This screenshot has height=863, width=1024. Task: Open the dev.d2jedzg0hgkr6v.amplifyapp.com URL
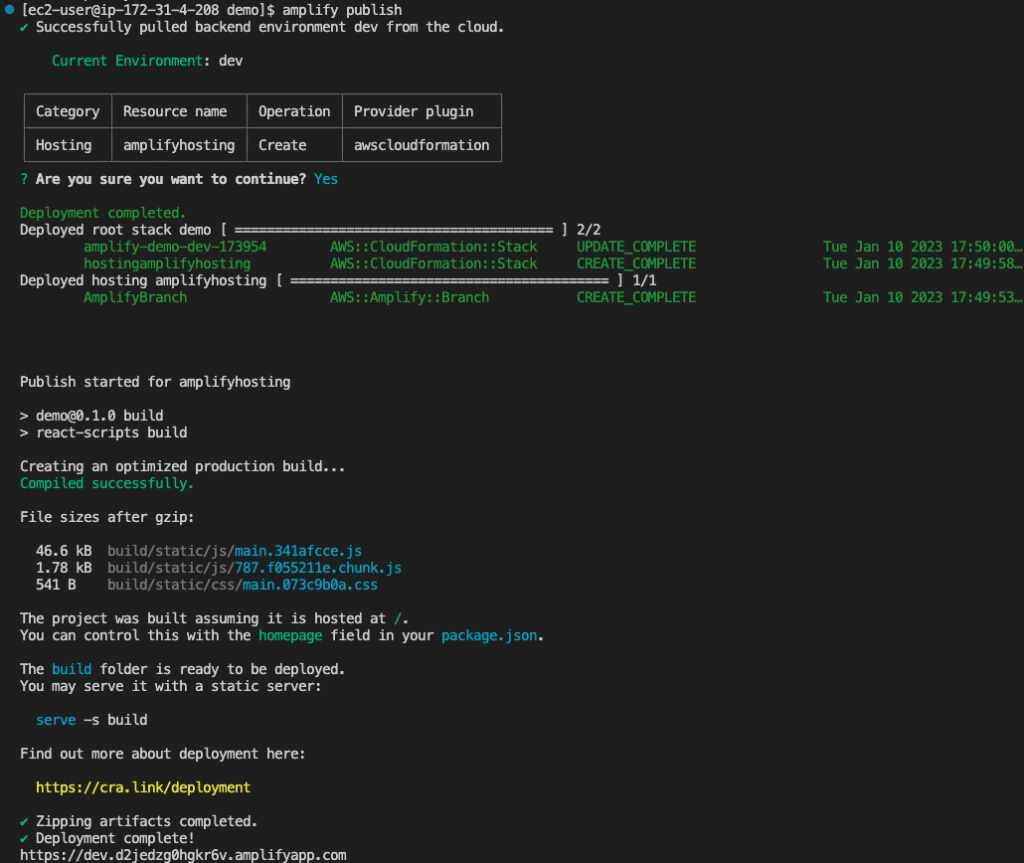[x=183, y=855]
